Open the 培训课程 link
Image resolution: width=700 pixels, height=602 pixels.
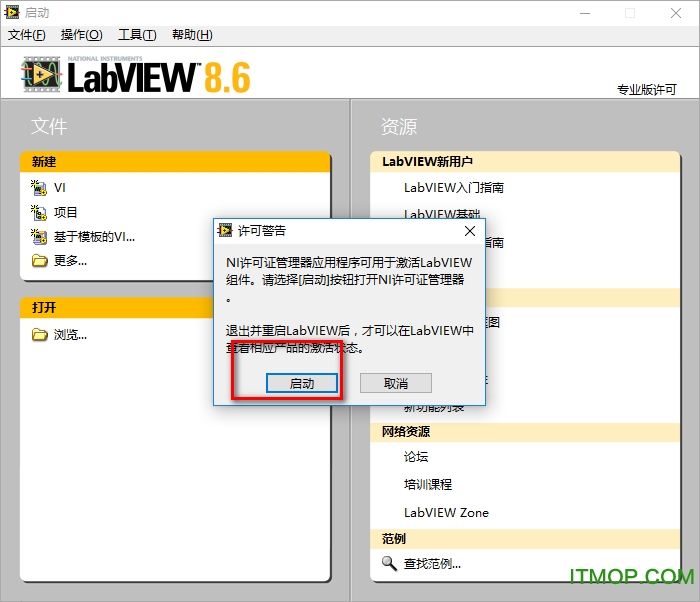tap(428, 485)
